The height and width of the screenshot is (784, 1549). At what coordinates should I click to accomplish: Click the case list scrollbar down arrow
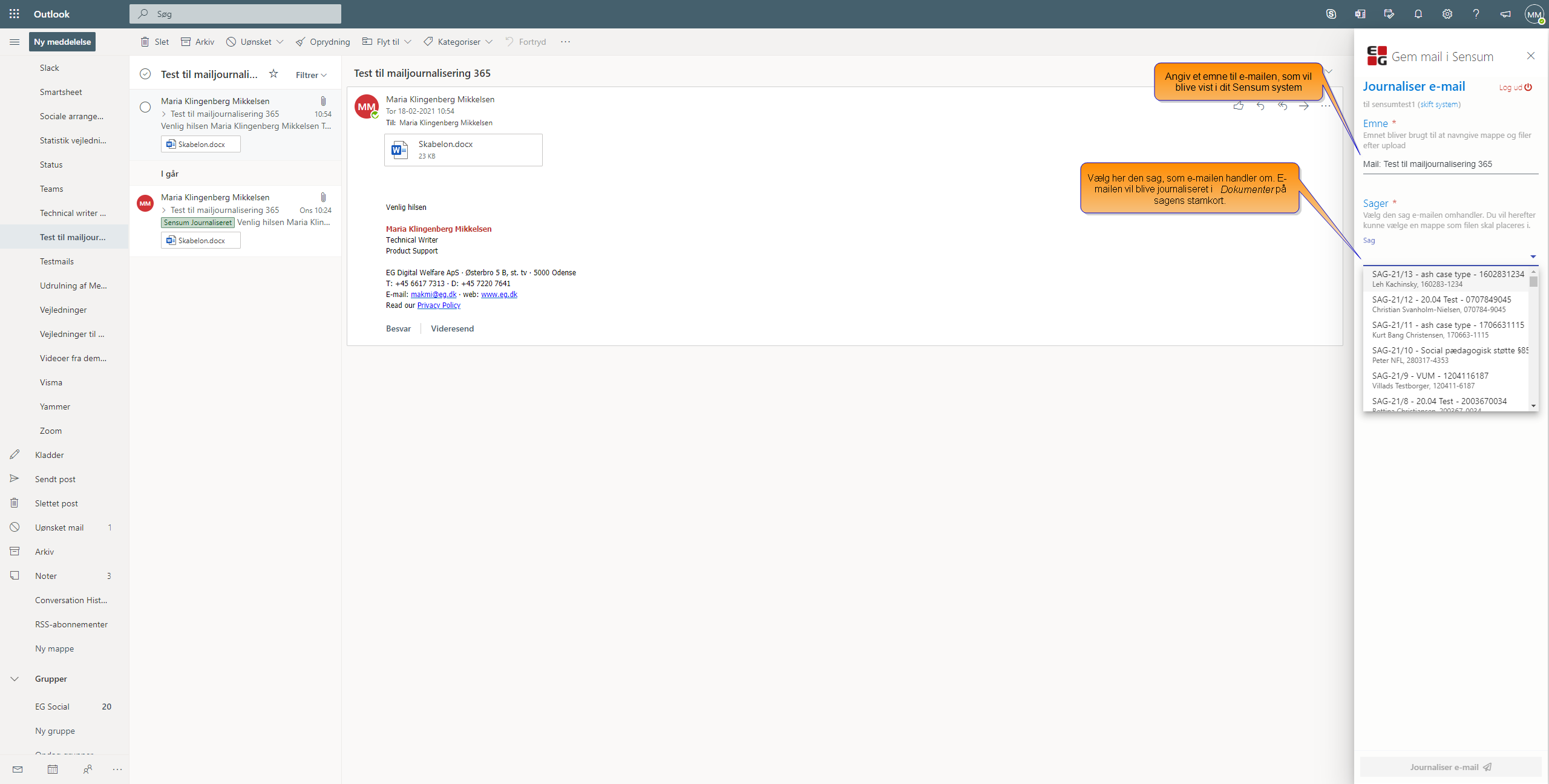tap(1533, 406)
